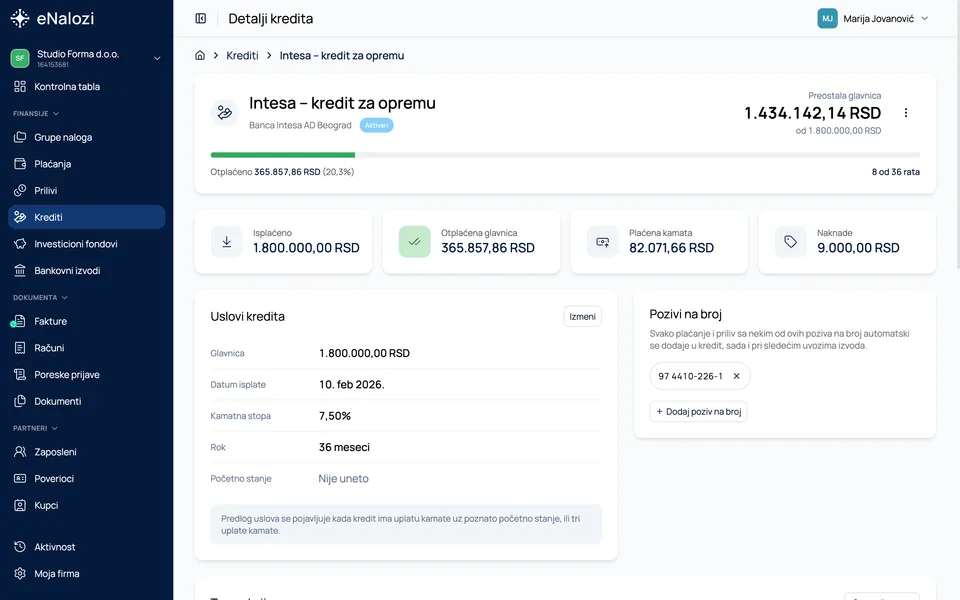The height and width of the screenshot is (600, 960).
Task: Open Grupe naloga in sidebar
Action: coord(86,137)
